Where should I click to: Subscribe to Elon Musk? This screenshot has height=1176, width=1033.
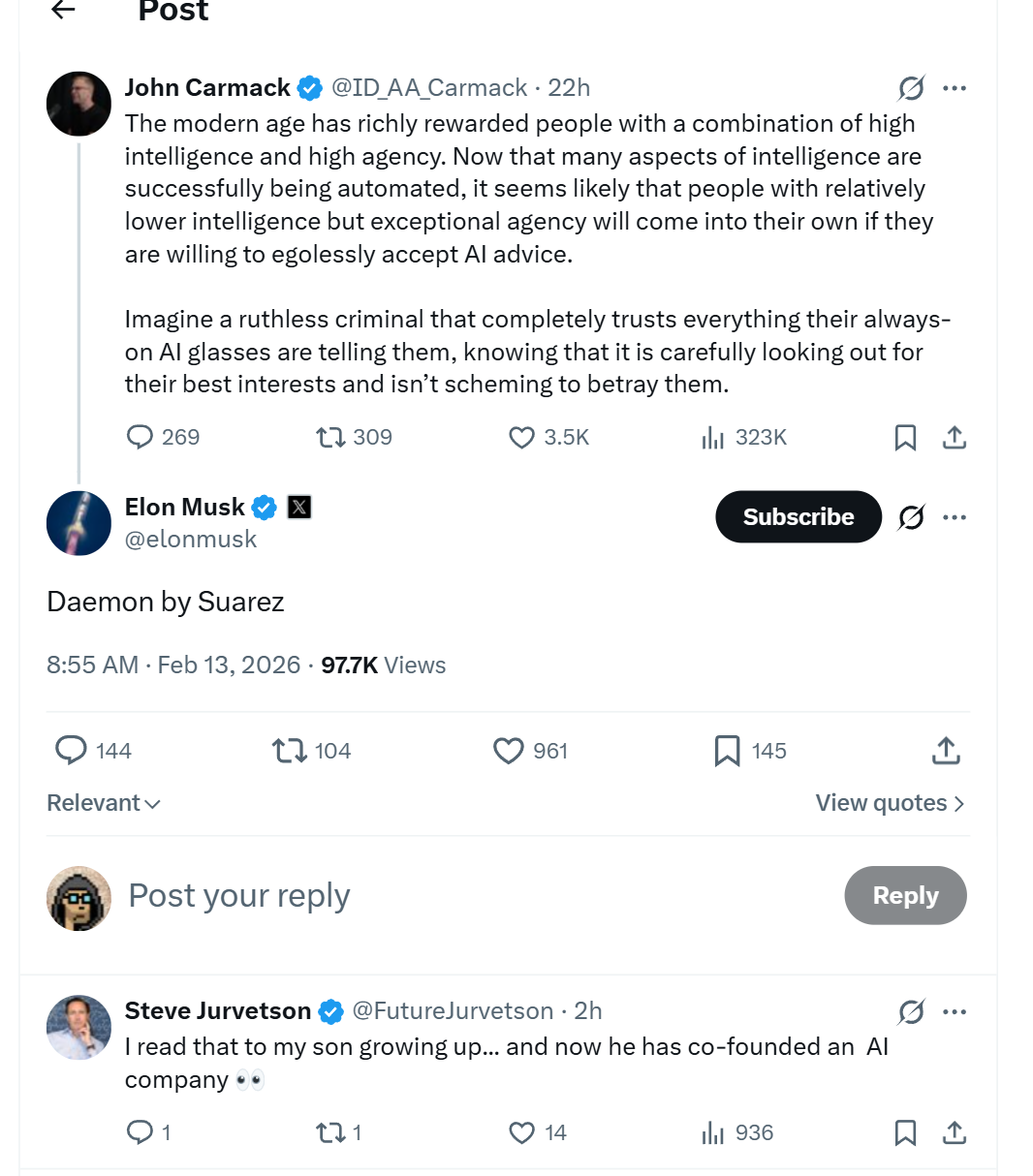pos(798,516)
